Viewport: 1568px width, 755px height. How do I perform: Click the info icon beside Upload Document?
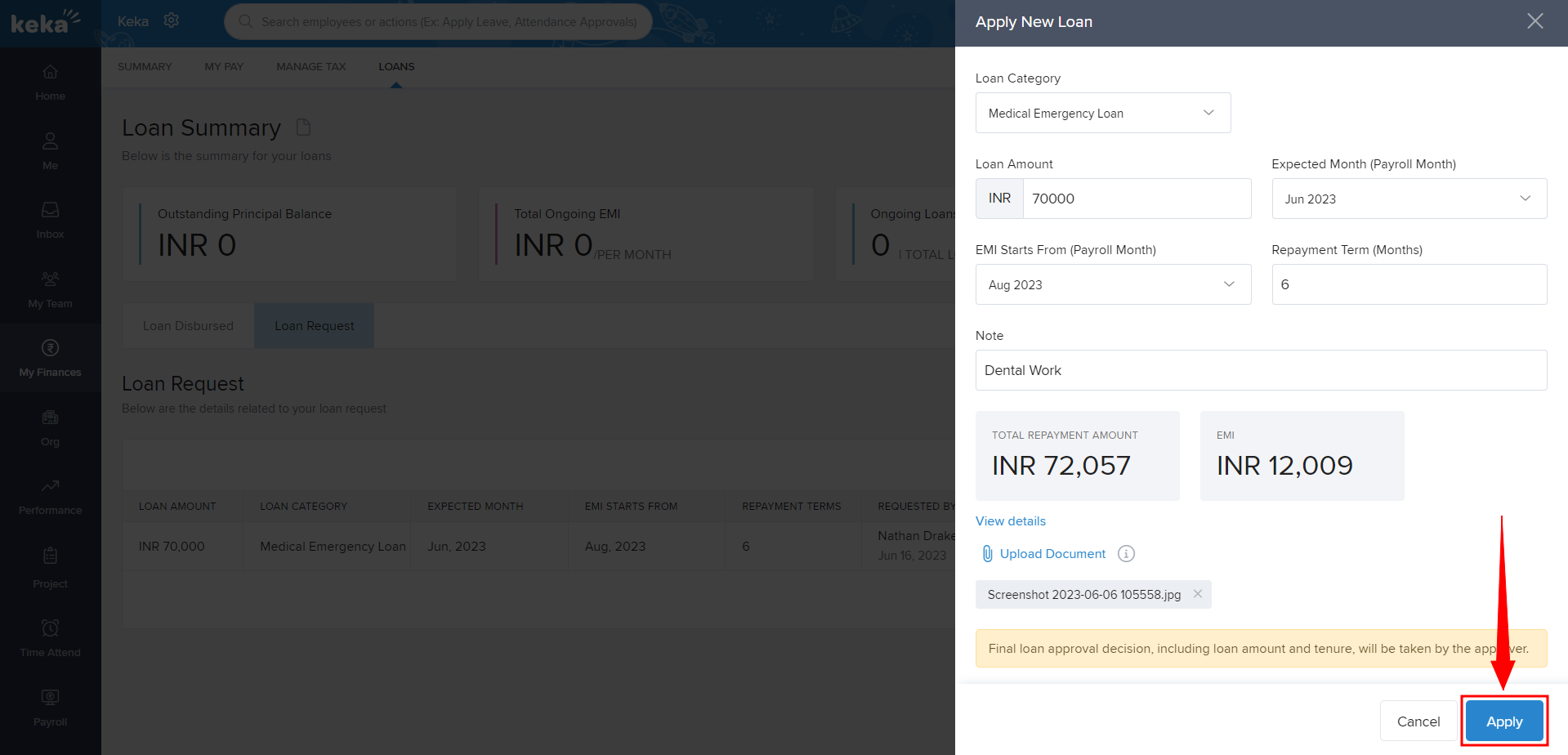point(1126,554)
